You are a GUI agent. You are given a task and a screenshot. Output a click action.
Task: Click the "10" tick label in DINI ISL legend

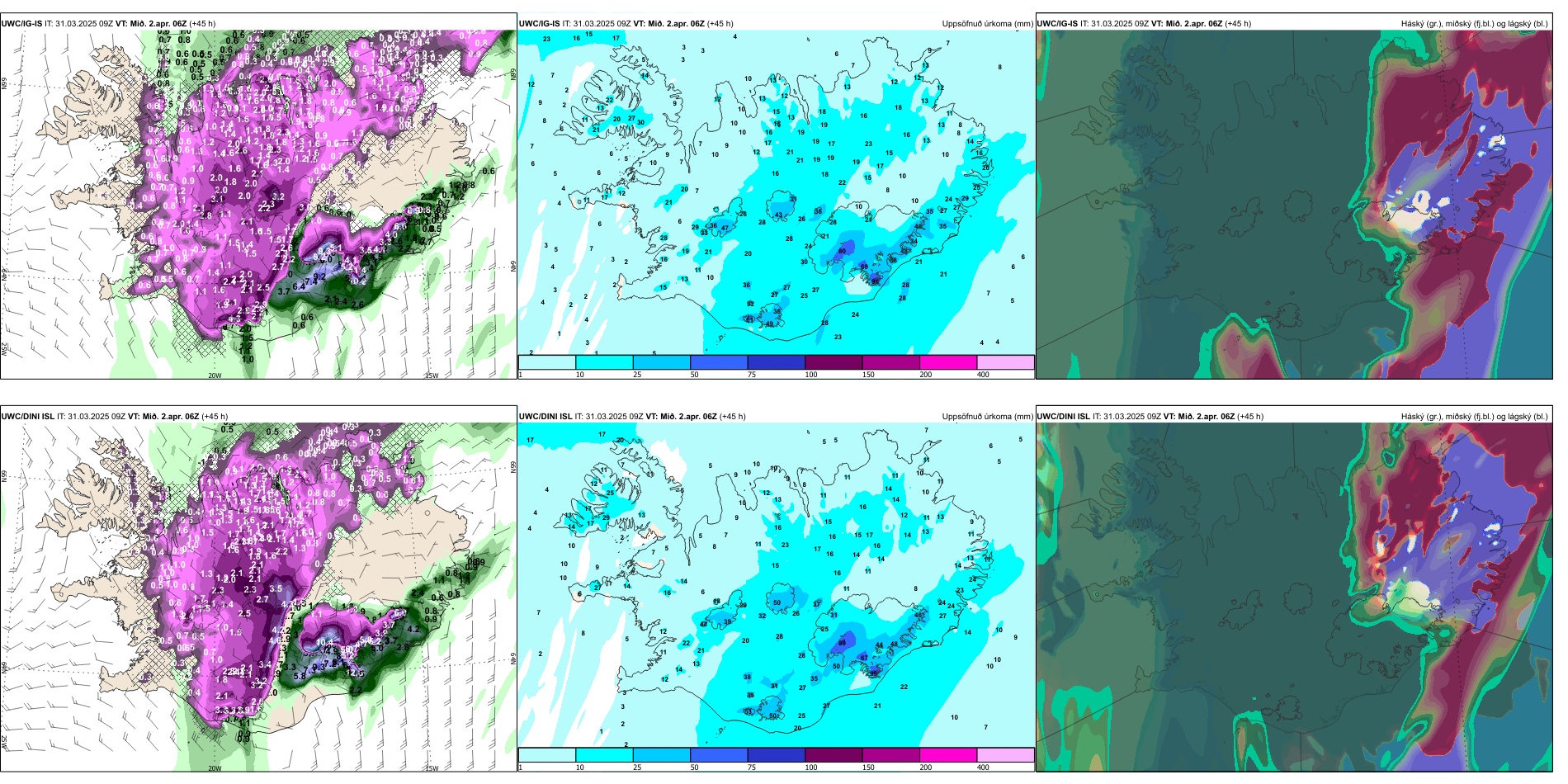(x=580, y=767)
